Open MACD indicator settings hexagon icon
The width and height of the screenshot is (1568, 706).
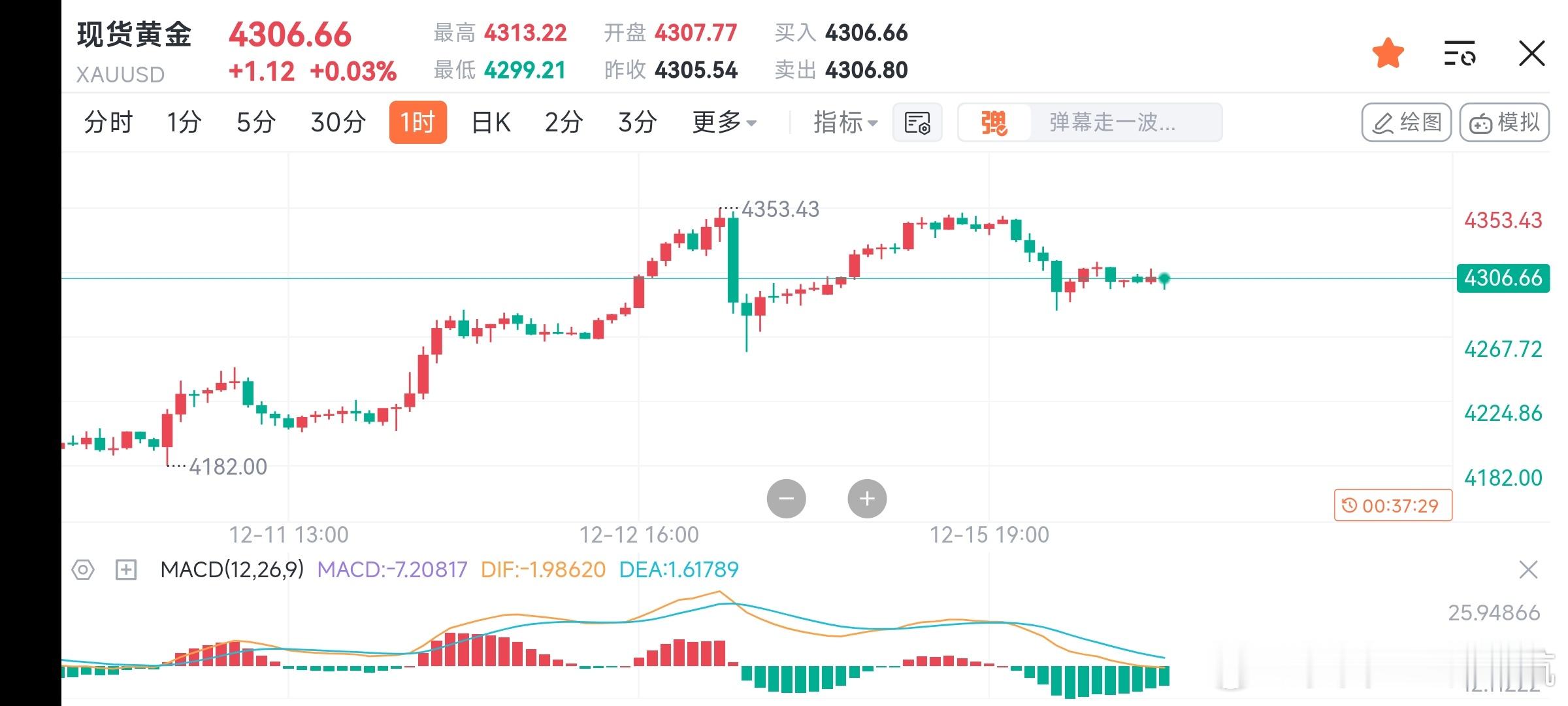click(x=83, y=570)
